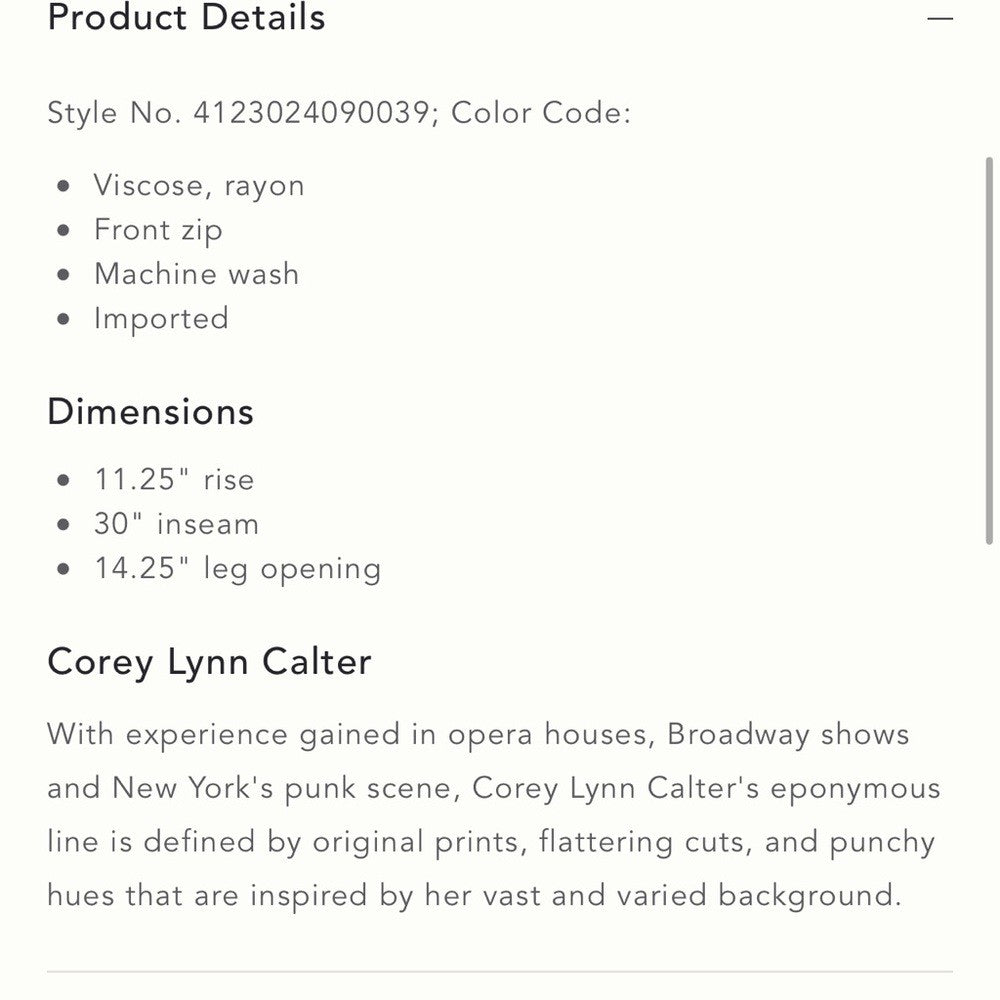
Task: Click the Product Details section heading
Action: point(187,18)
